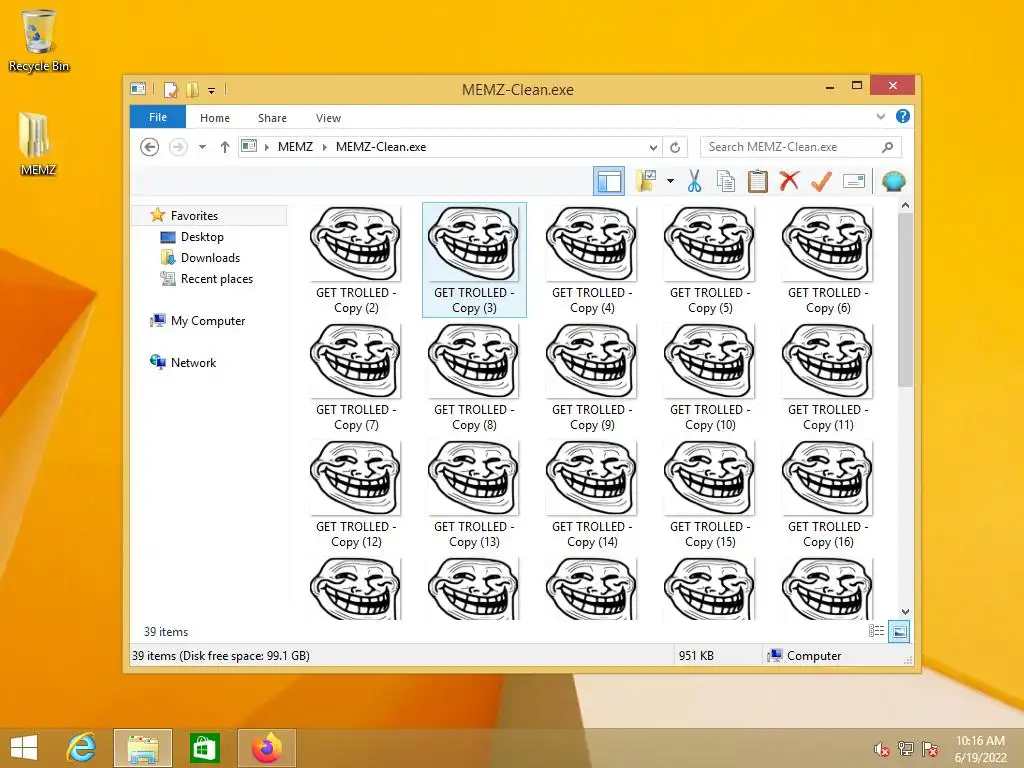The height and width of the screenshot is (768, 1024).
Task: Click the folder options toolbar icon
Action: [x=646, y=181]
